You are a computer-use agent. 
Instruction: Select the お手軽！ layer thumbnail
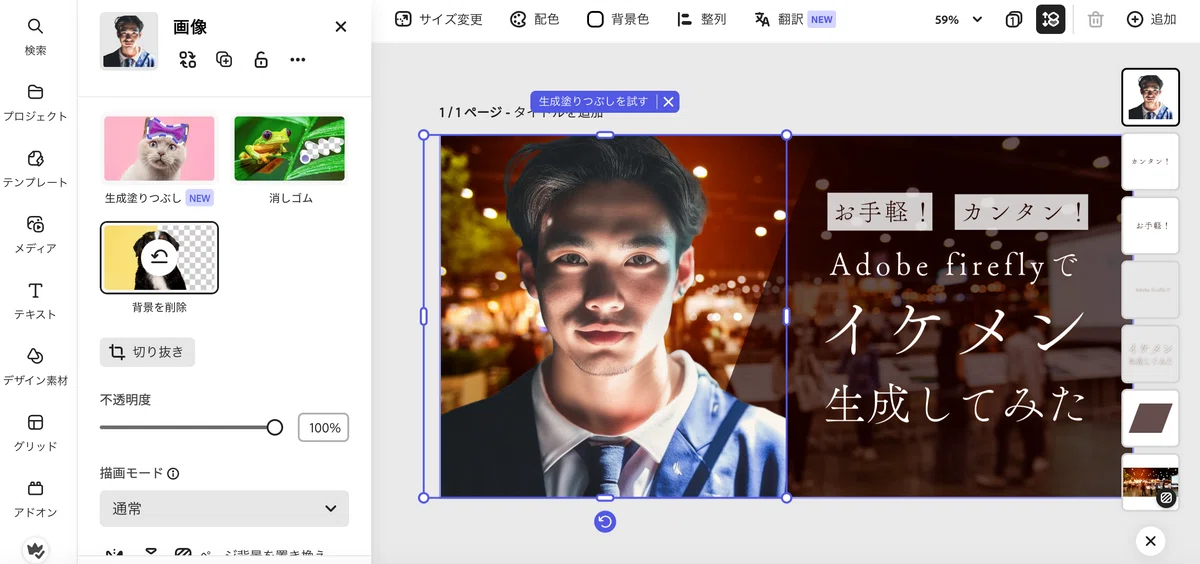click(1150, 225)
